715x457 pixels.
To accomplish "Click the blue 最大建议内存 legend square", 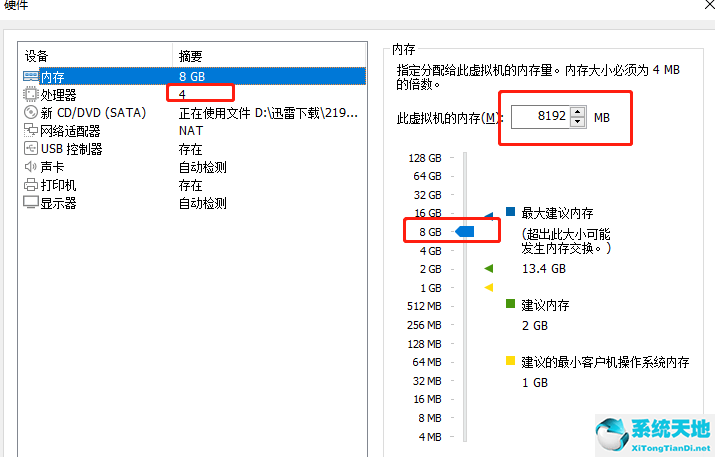I will coord(510,211).
